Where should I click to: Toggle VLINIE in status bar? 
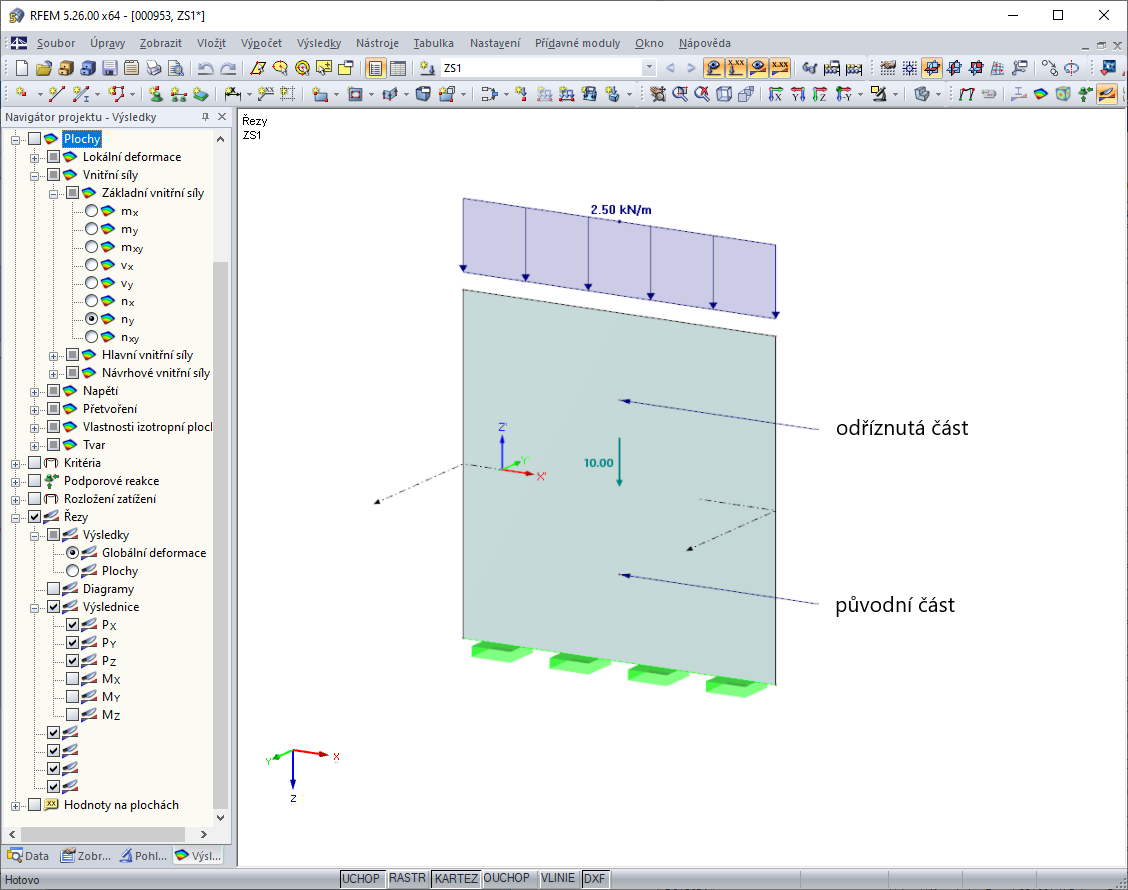[558, 878]
